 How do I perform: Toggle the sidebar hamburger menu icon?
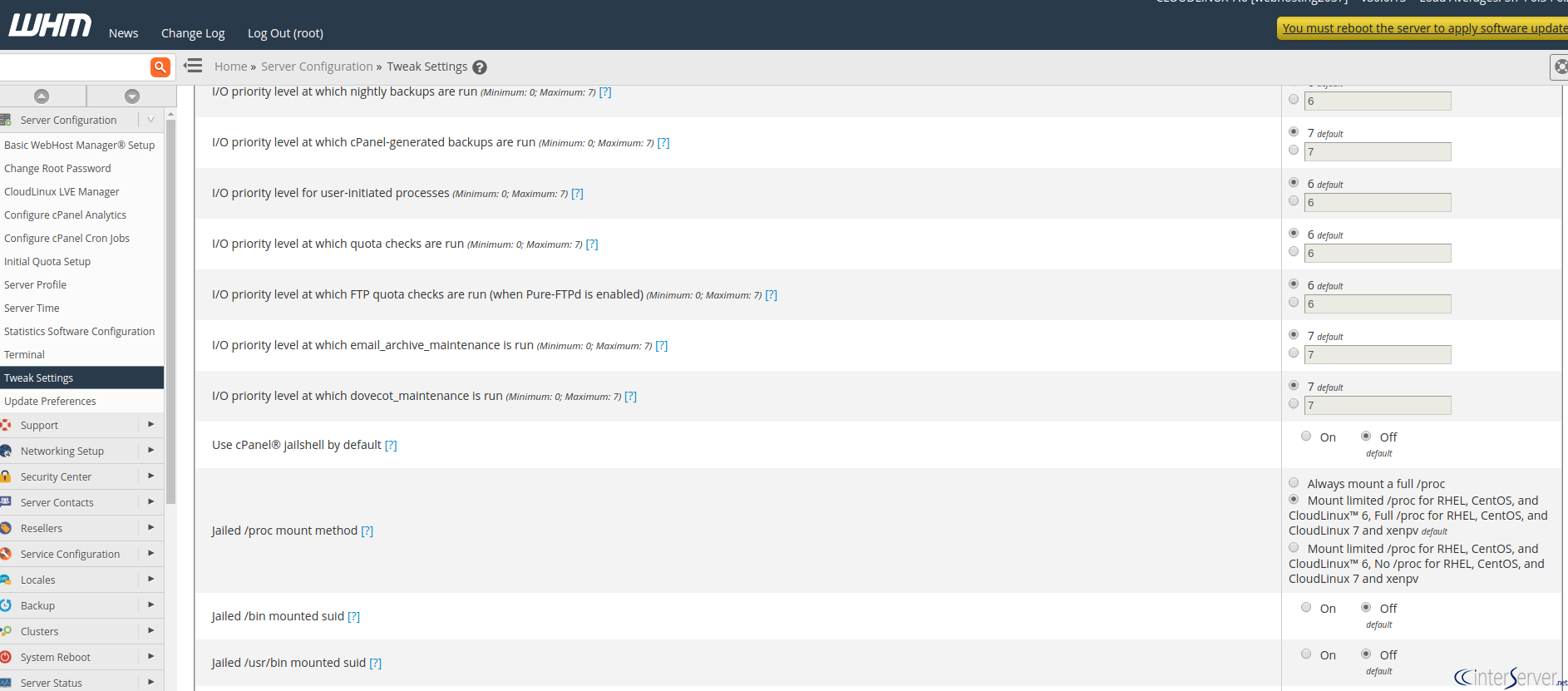[x=193, y=66]
